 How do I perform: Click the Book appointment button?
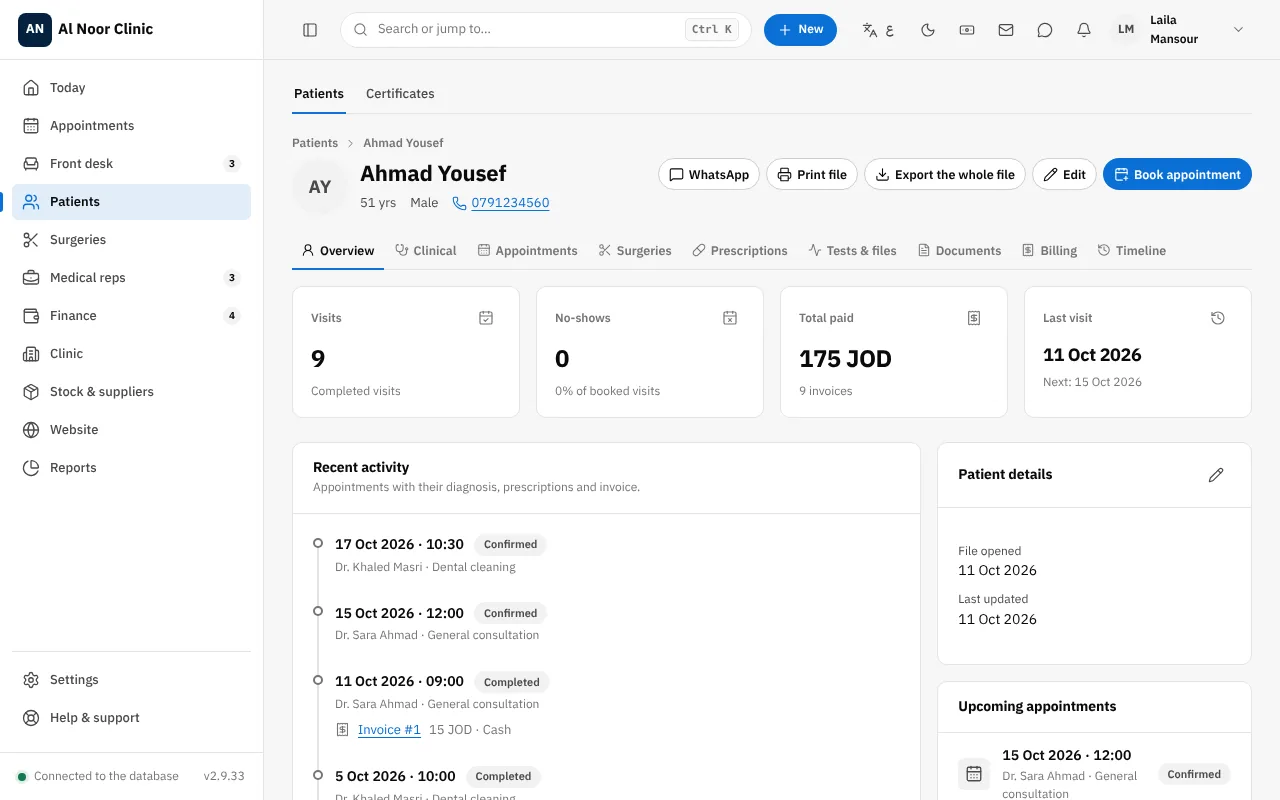[x=1177, y=175]
